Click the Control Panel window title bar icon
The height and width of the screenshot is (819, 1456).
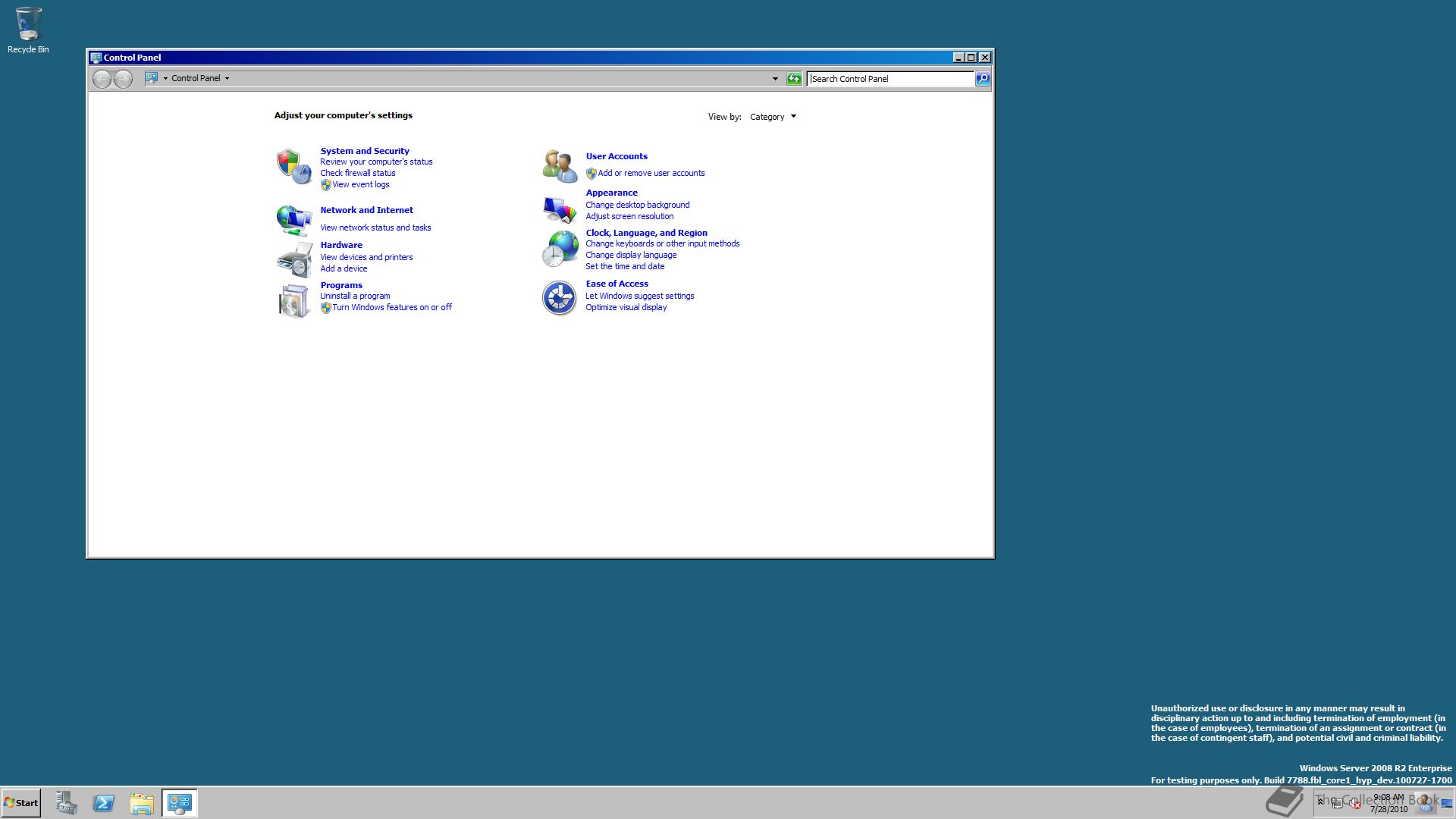tap(96, 58)
